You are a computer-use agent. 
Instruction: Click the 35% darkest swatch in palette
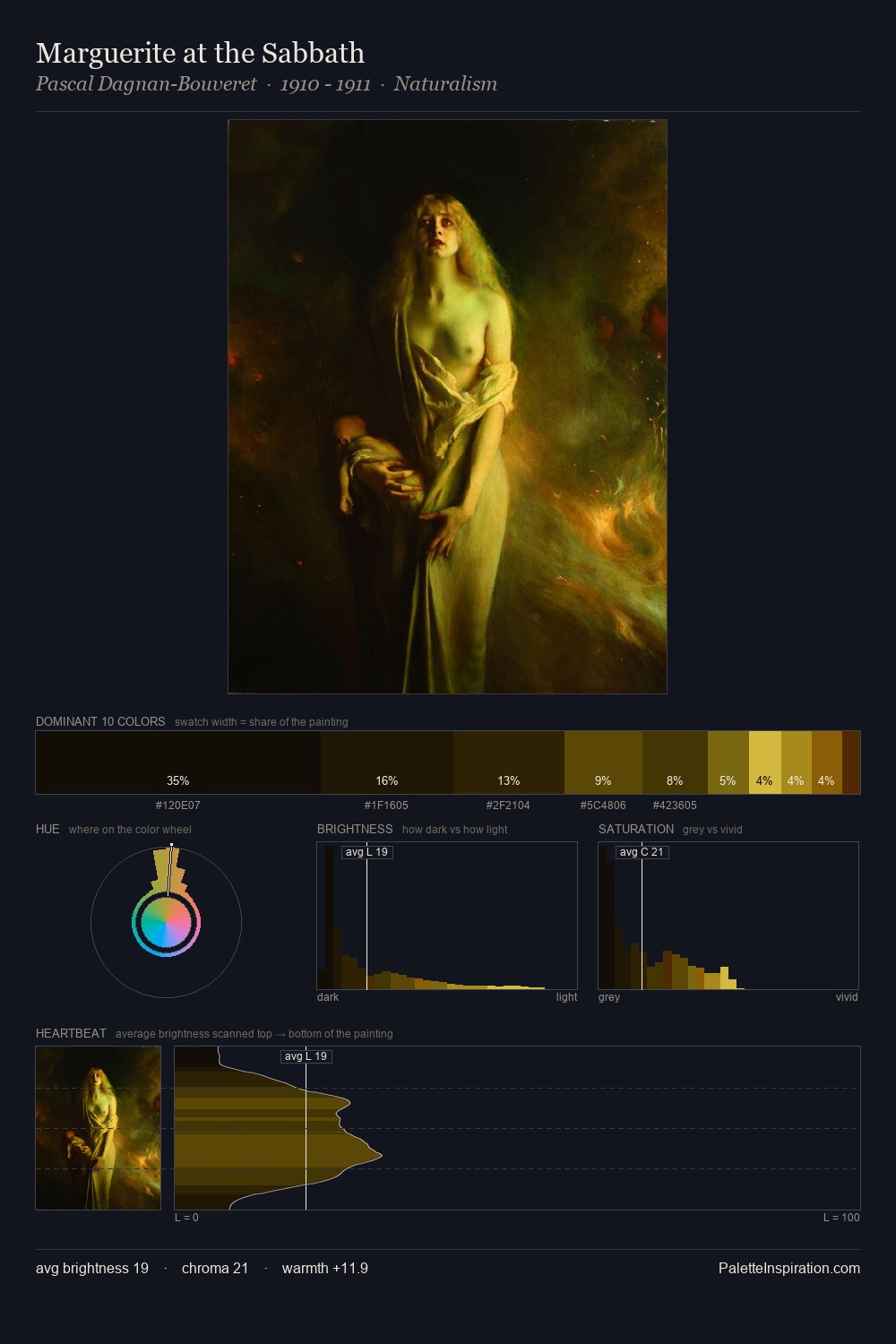pos(178,762)
